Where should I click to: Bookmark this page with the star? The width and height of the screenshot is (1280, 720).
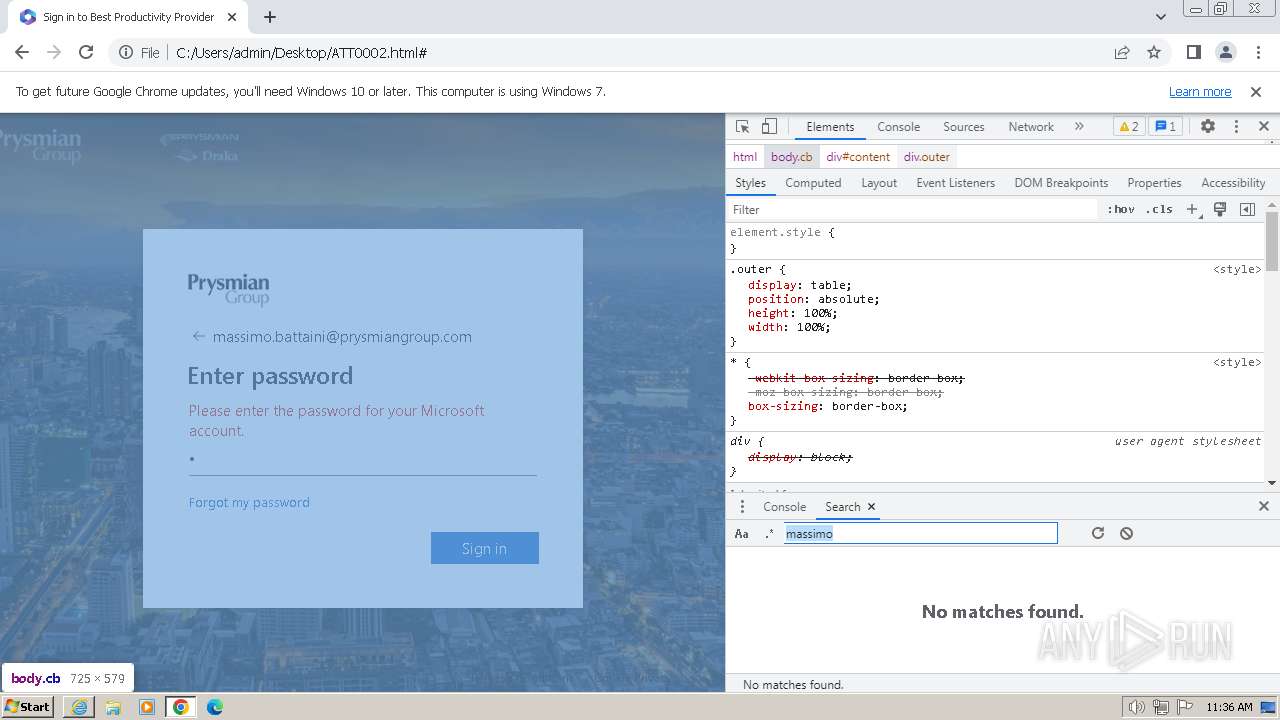click(1154, 52)
